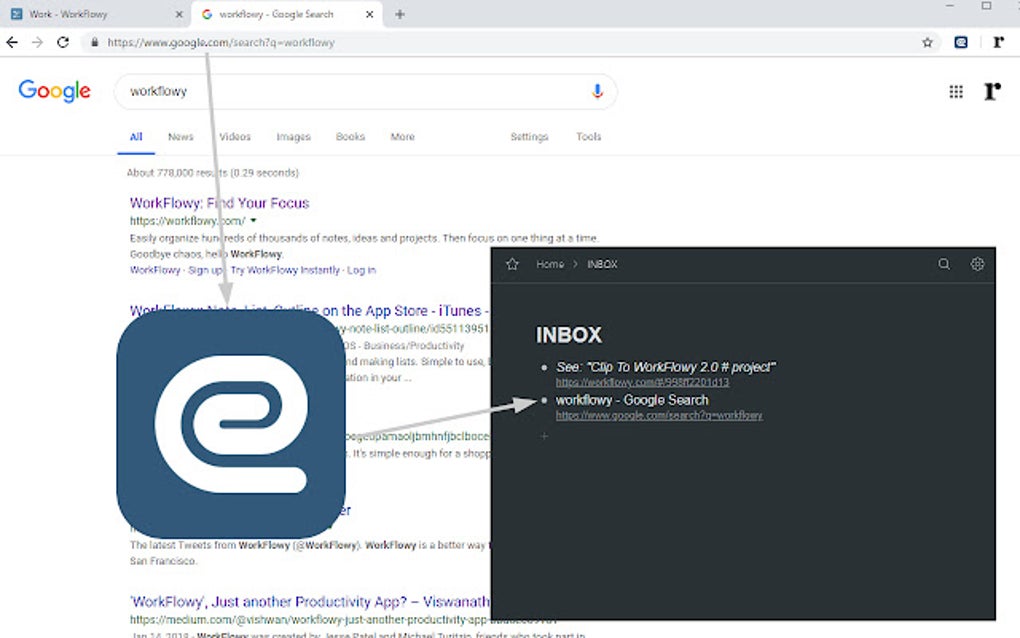Open the Google apps grid

click(956, 90)
